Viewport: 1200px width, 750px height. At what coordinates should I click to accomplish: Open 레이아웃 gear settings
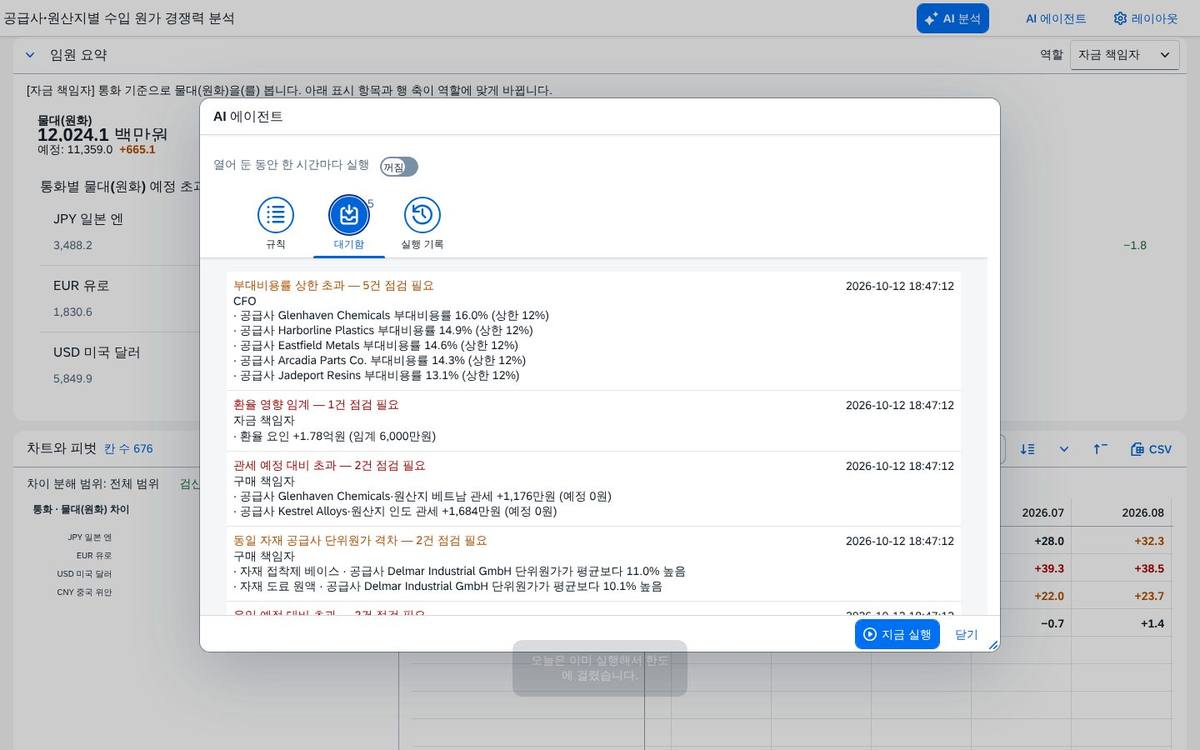click(1146, 18)
